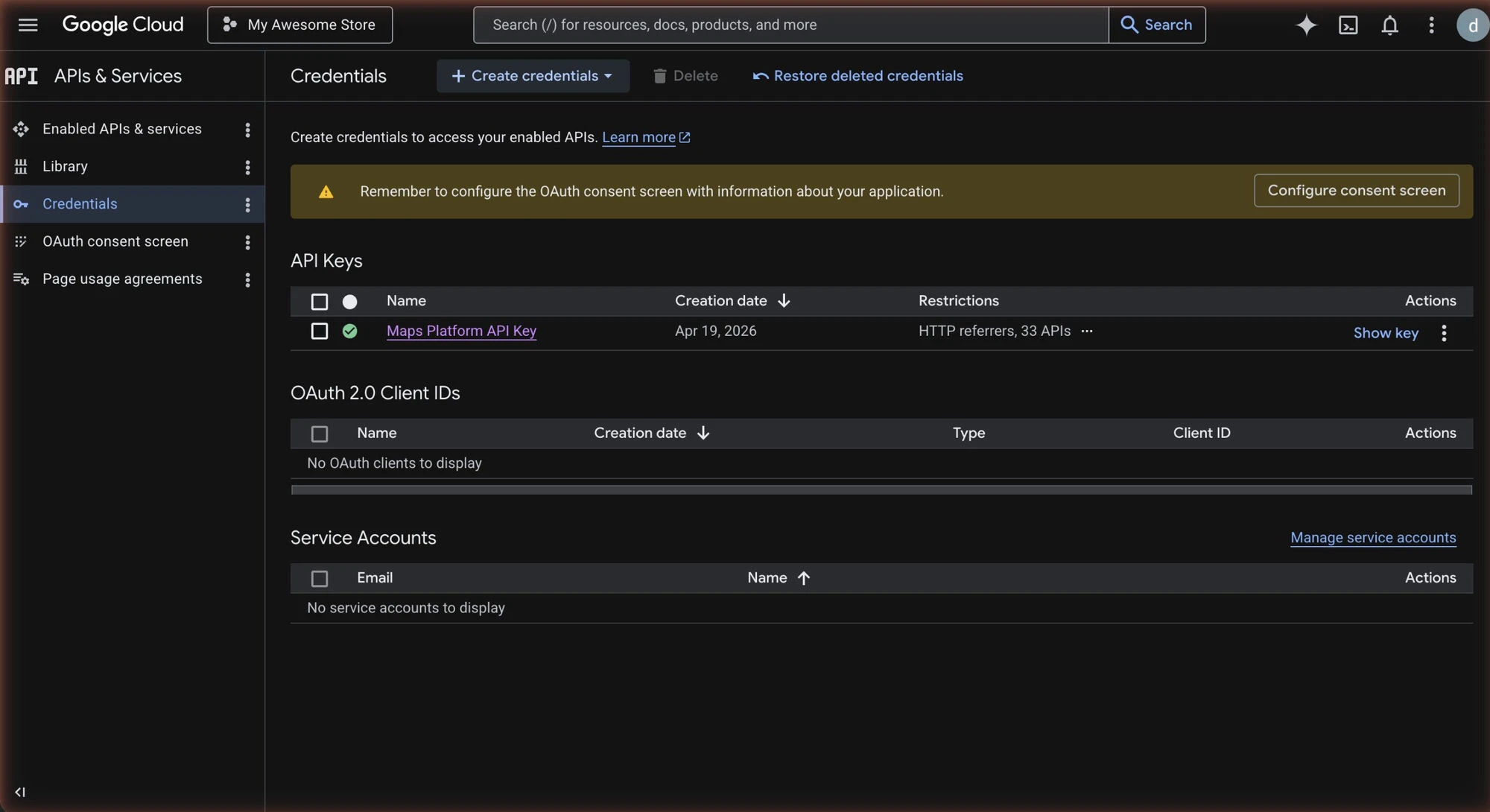Screen dimensions: 1490x812
Task: Click 'No service accounts to display' text
Action: (406, 608)
